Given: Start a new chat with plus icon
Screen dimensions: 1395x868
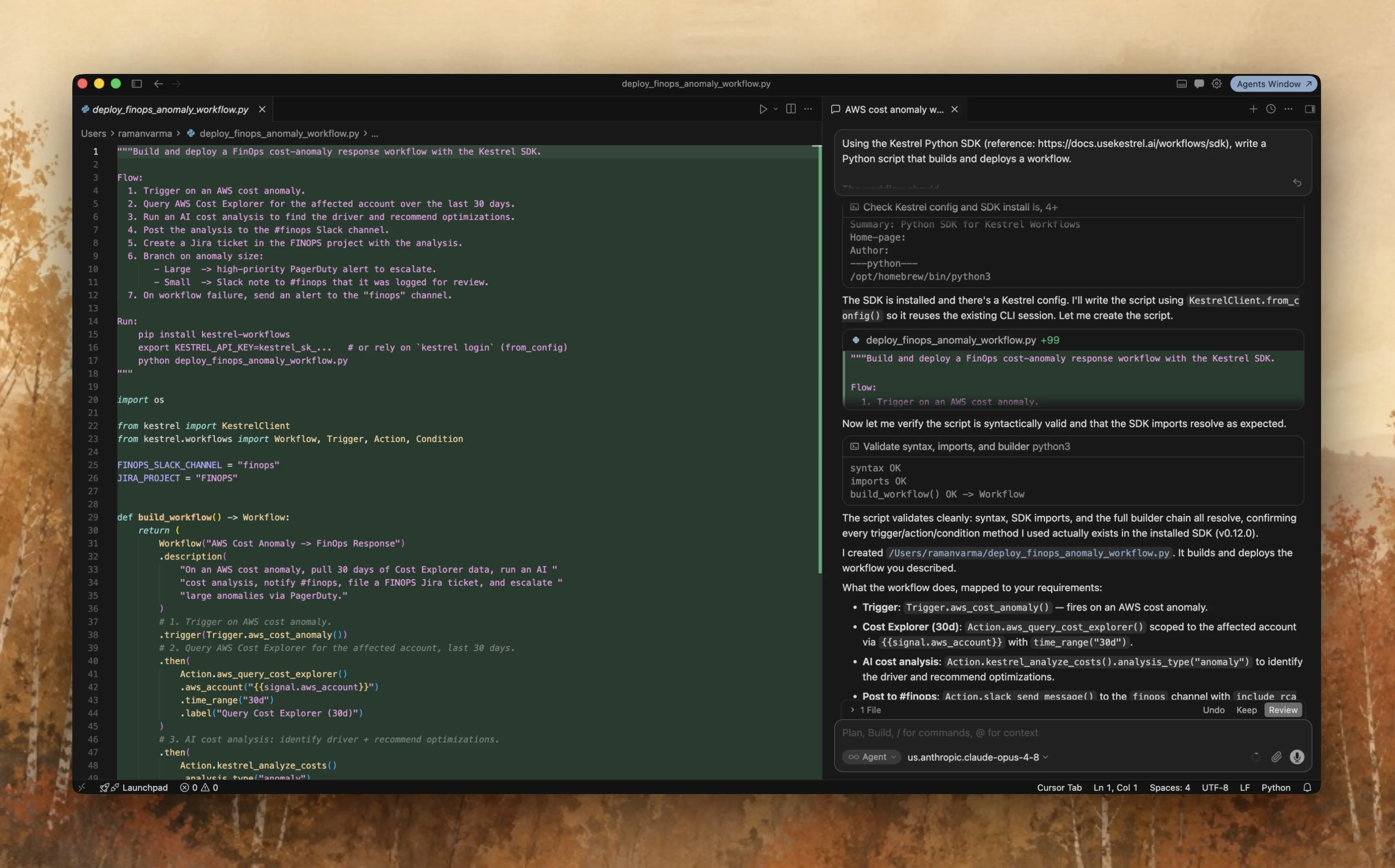Looking at the screenshot, I should pos(1253,109).
